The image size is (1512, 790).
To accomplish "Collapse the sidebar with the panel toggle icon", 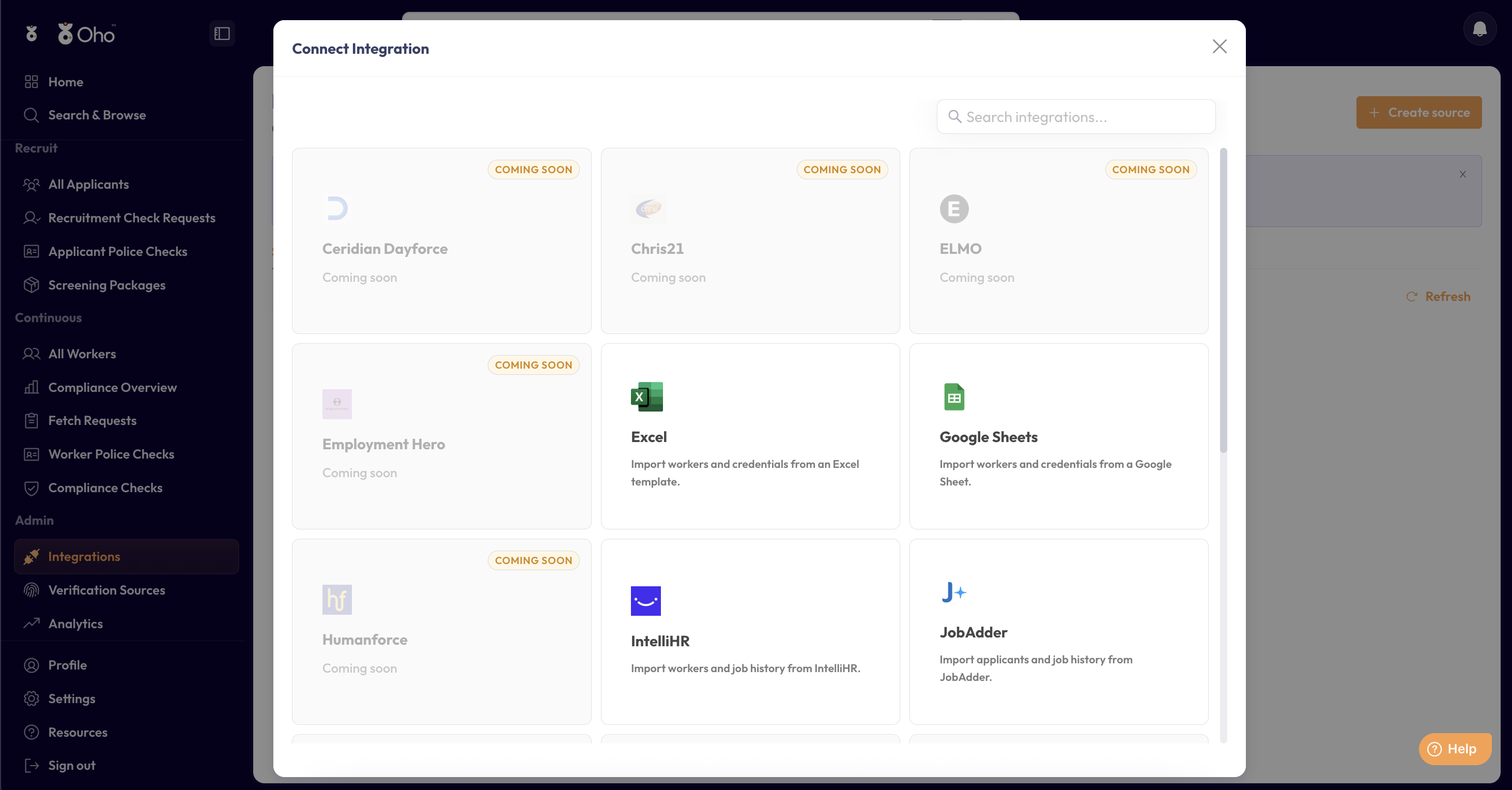I will click(x=222, y=34).
